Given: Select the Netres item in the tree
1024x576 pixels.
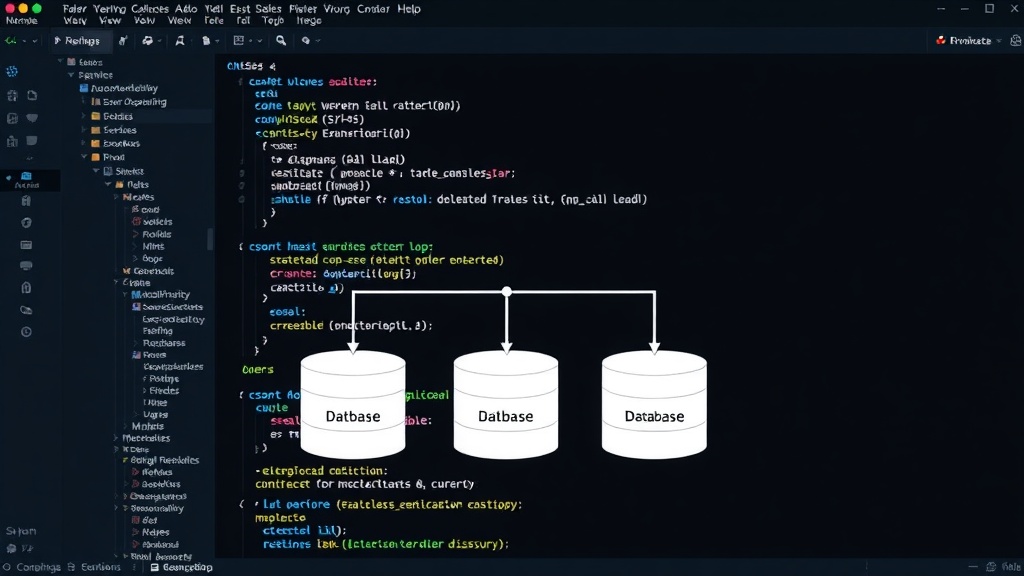Looking at the screenshot, I should [x=155, y=532].
